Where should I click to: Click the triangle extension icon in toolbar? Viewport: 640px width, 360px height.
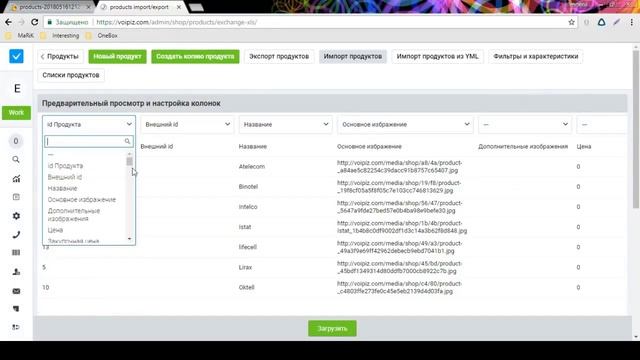click(x=602, y=22)
